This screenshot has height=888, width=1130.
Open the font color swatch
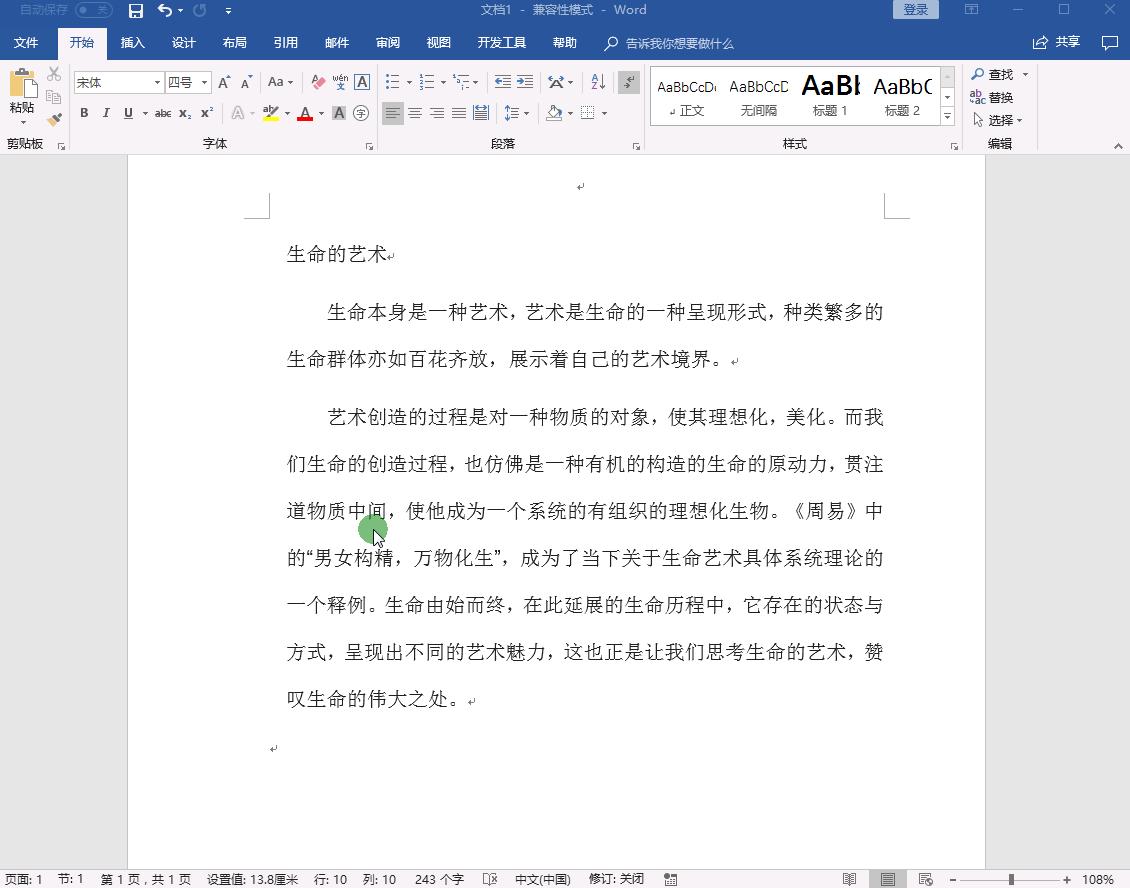click(305, 113)
